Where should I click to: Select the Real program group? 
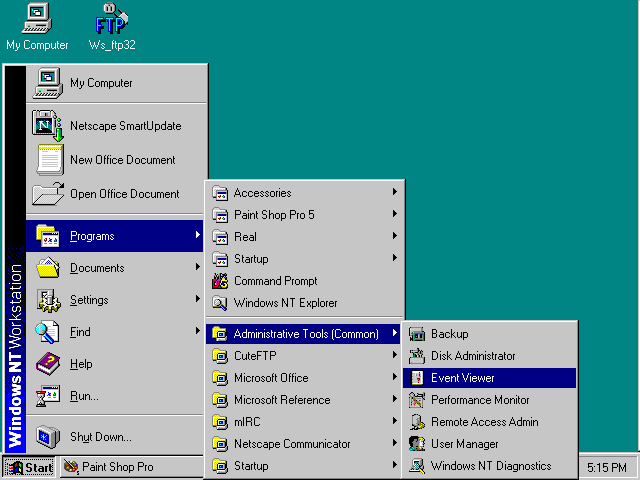point(303,237)
